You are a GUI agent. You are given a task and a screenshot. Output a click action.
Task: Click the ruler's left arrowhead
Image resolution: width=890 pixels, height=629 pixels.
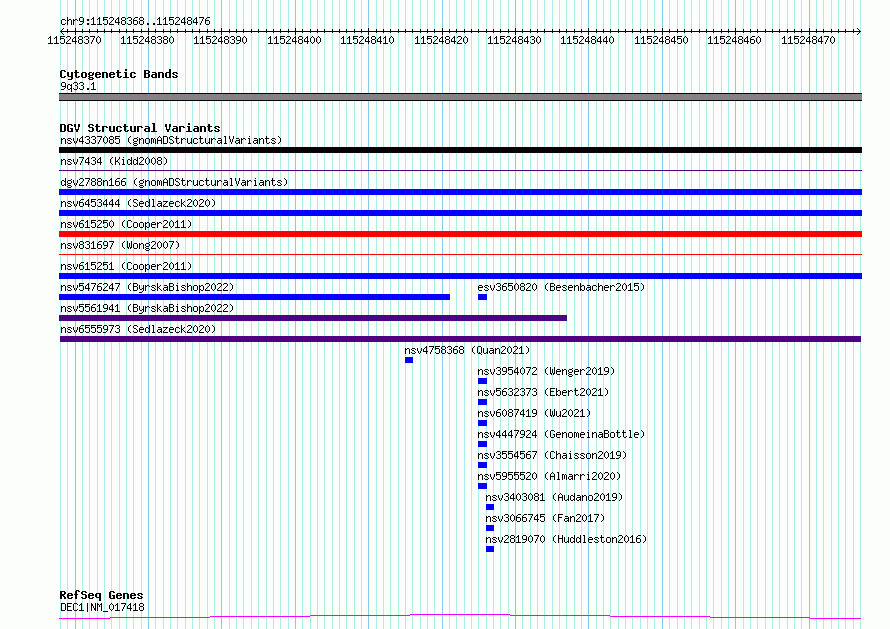[62, 31]
